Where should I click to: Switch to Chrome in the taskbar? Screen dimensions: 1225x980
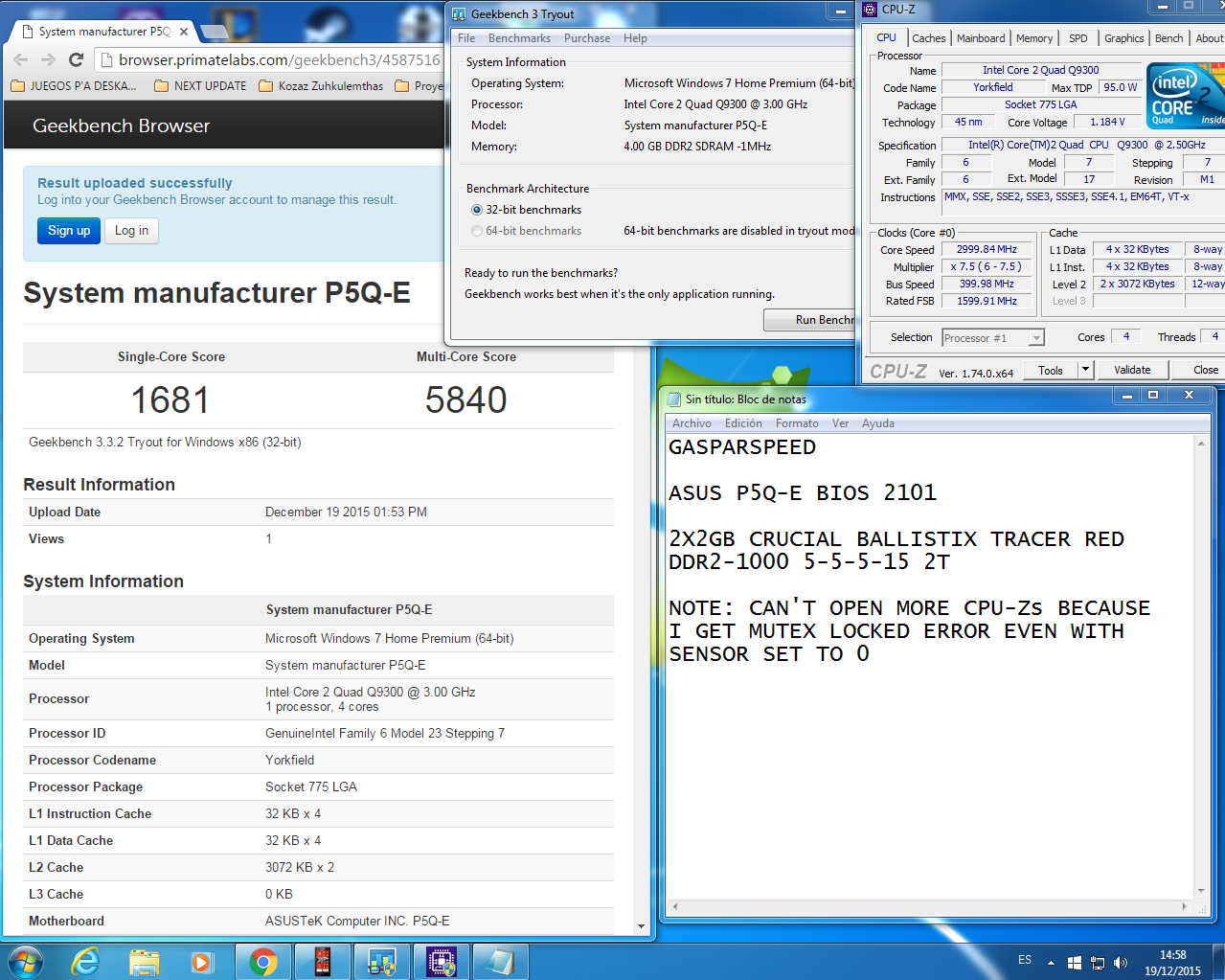point(262,961)
